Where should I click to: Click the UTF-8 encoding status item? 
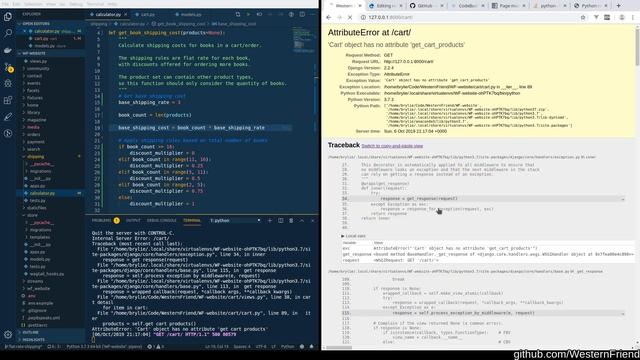pos(261,347)
